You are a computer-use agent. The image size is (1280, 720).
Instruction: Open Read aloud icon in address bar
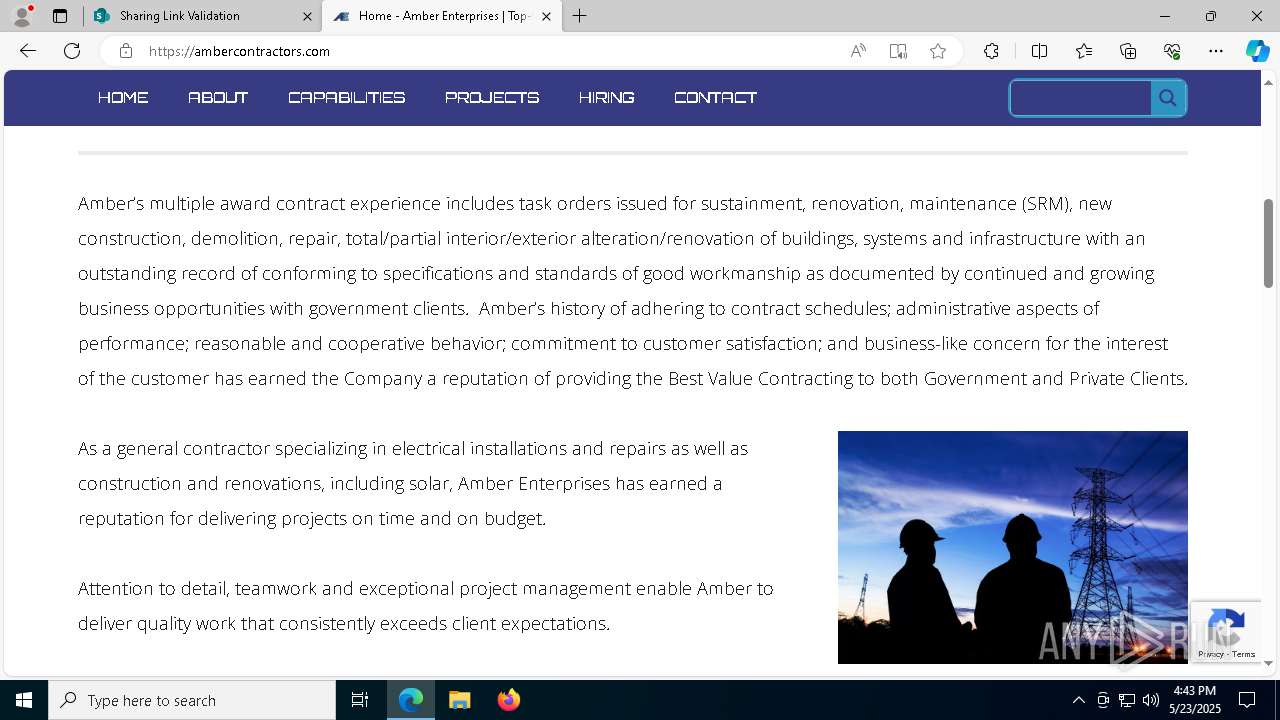(x=858, y=51)
